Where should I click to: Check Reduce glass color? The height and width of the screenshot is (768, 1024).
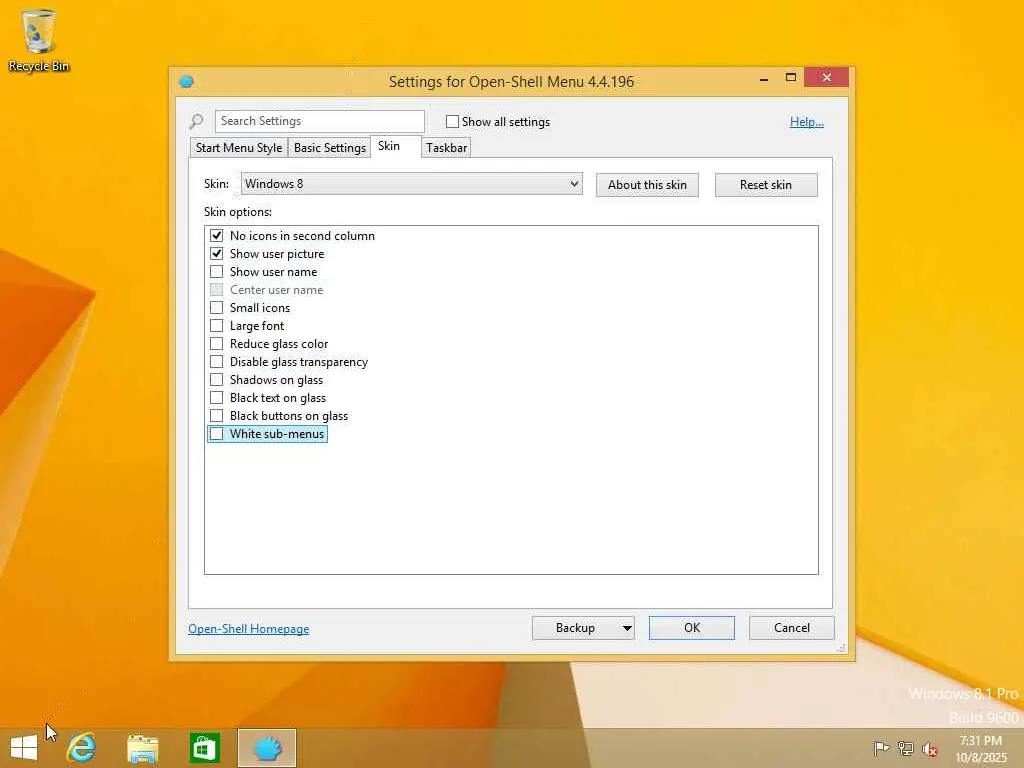(x=216, y=344)
